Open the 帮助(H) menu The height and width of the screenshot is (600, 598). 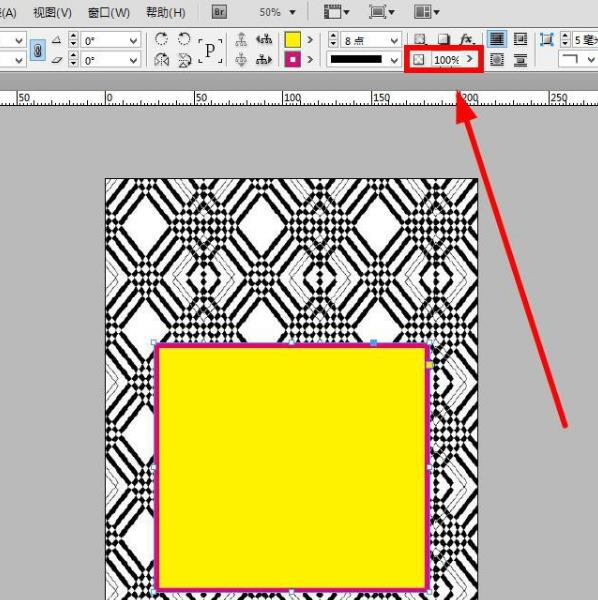[x=166, y=13]
